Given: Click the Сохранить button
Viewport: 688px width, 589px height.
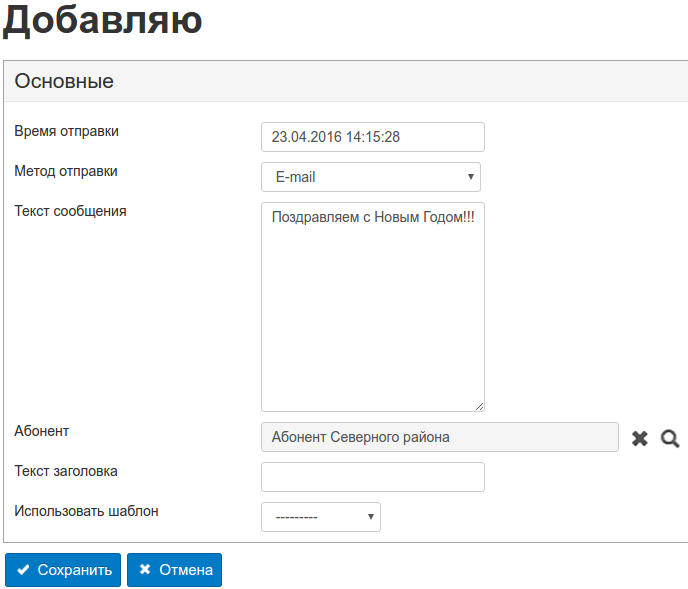Looking at the screenshot, I should point(63,570).
